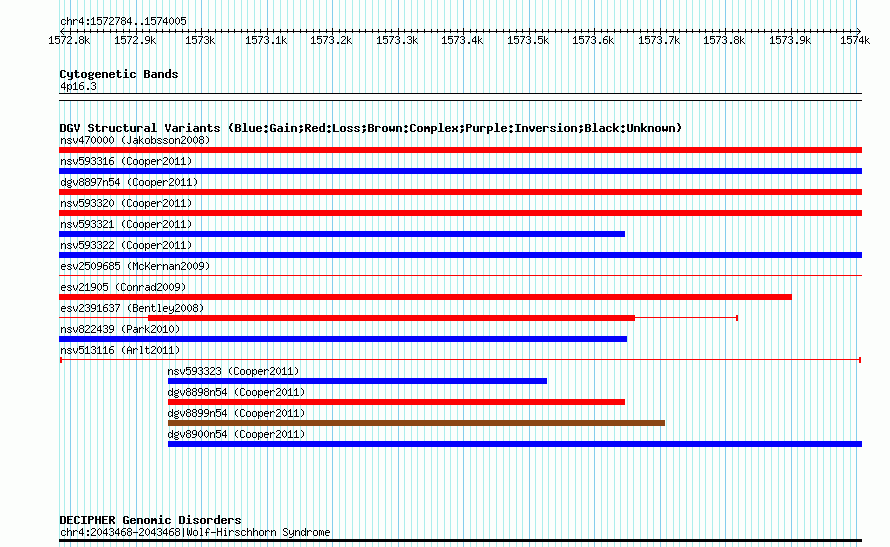Click the nsv470000 (Jakobsson2008) label

[135, 140]
